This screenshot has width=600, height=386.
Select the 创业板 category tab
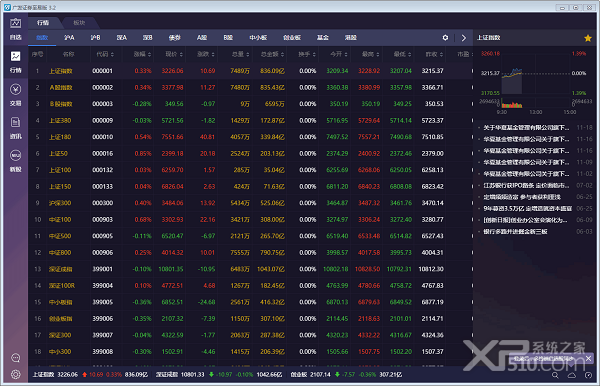[x=292, y=37]
